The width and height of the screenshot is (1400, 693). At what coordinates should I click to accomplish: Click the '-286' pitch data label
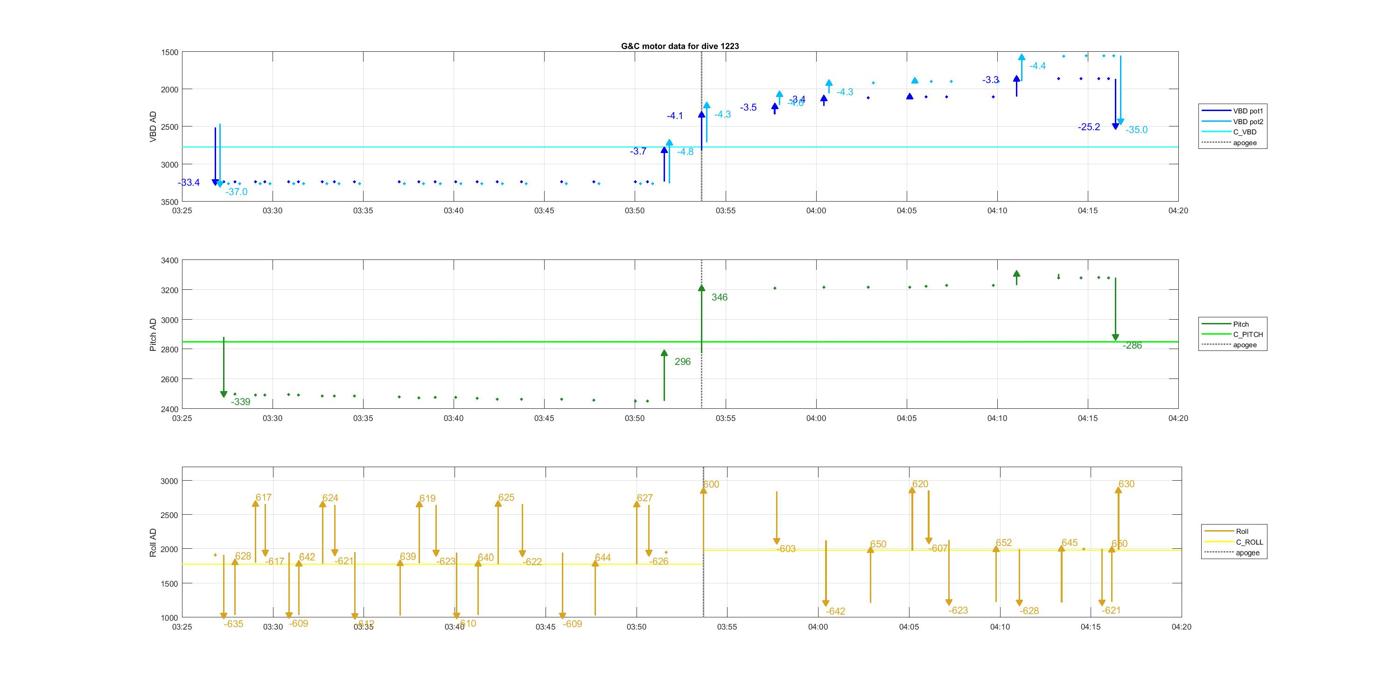[x=1132, y=346]
